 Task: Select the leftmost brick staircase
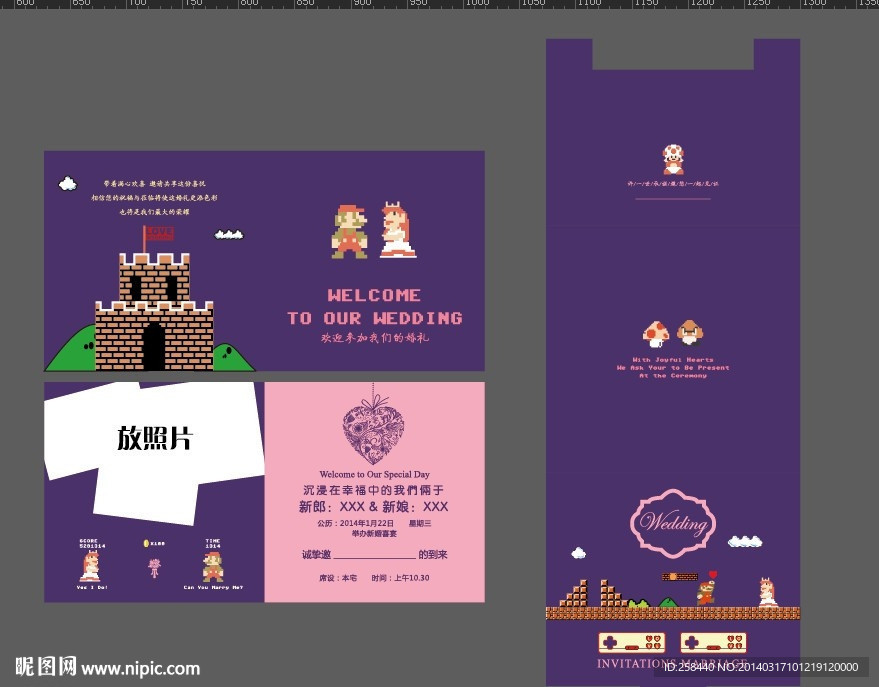coord(573,593)
